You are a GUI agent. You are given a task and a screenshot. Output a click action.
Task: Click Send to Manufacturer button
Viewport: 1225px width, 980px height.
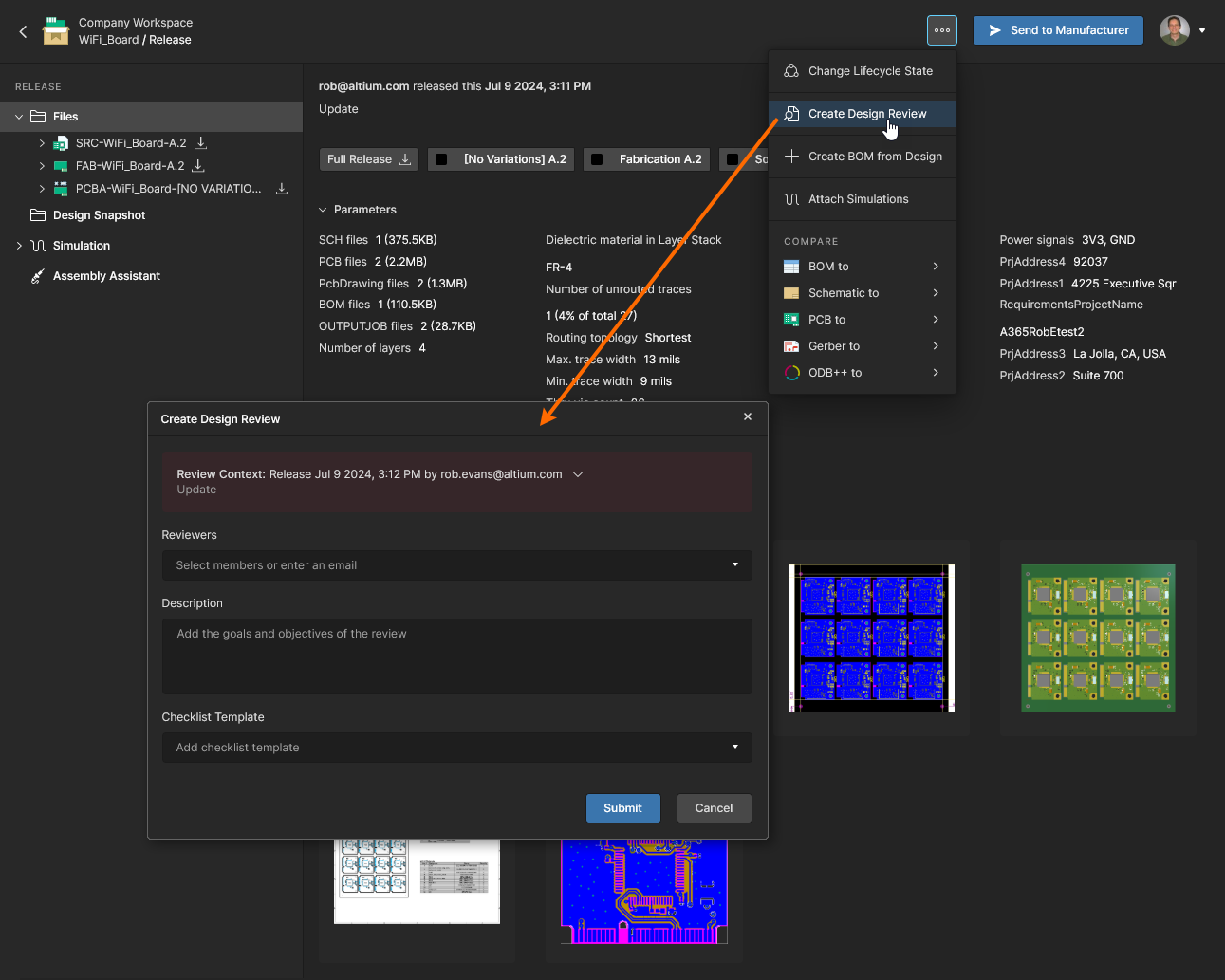1058,30
